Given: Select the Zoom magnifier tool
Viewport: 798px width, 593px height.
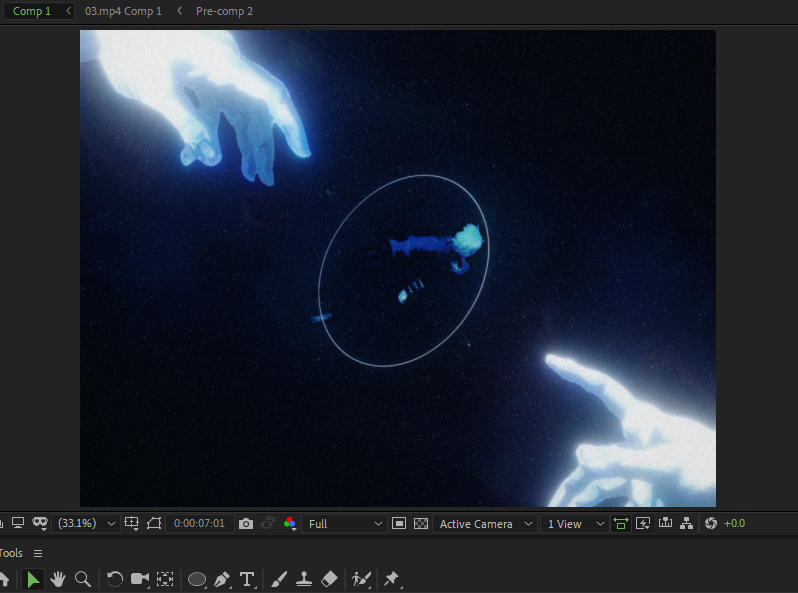Looking at the screenshot, I should [x=82, y=579].
